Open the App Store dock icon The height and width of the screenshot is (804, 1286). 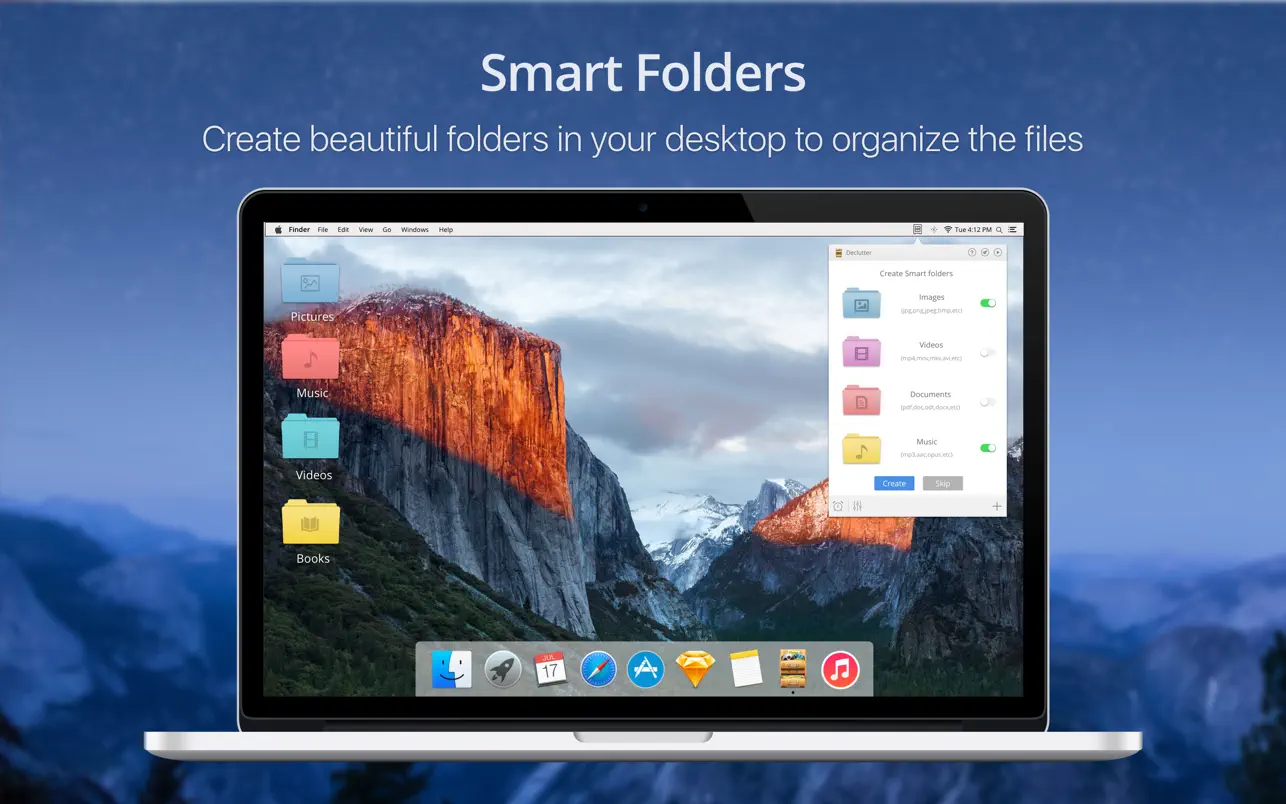pyautogui.click(x=646, y=669)
